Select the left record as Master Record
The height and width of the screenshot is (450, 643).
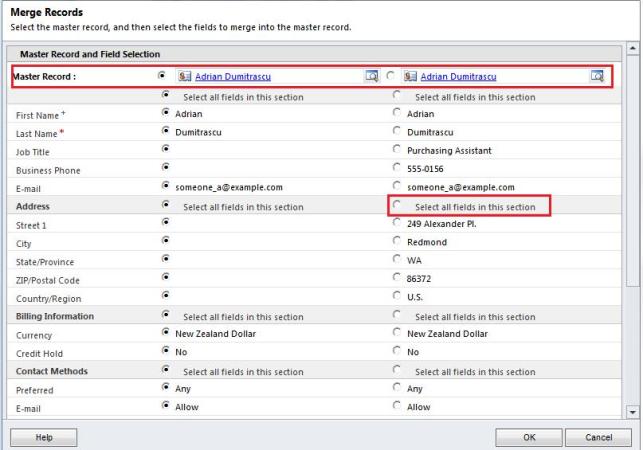pos(162,75)
